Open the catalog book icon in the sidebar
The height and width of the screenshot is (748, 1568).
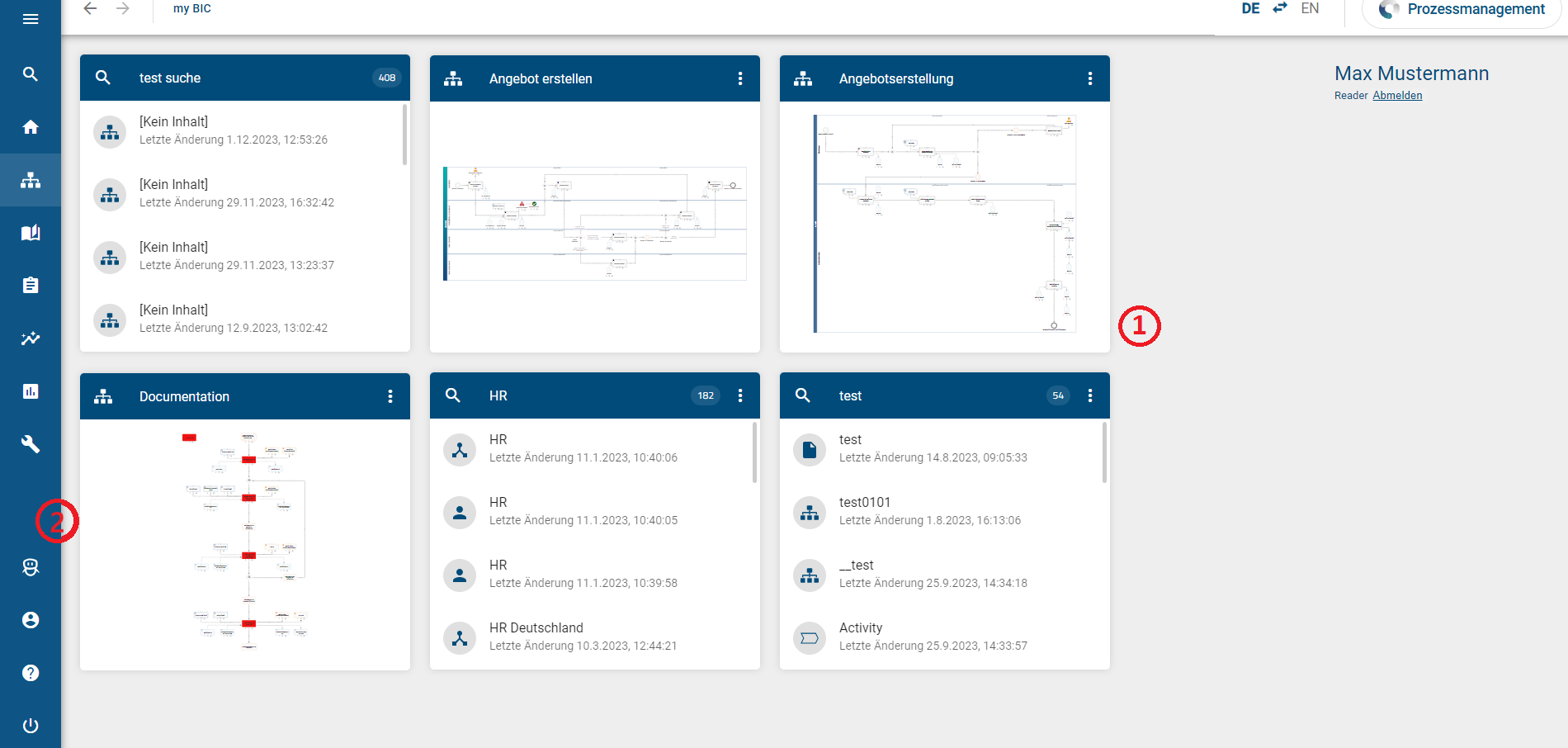31,233
